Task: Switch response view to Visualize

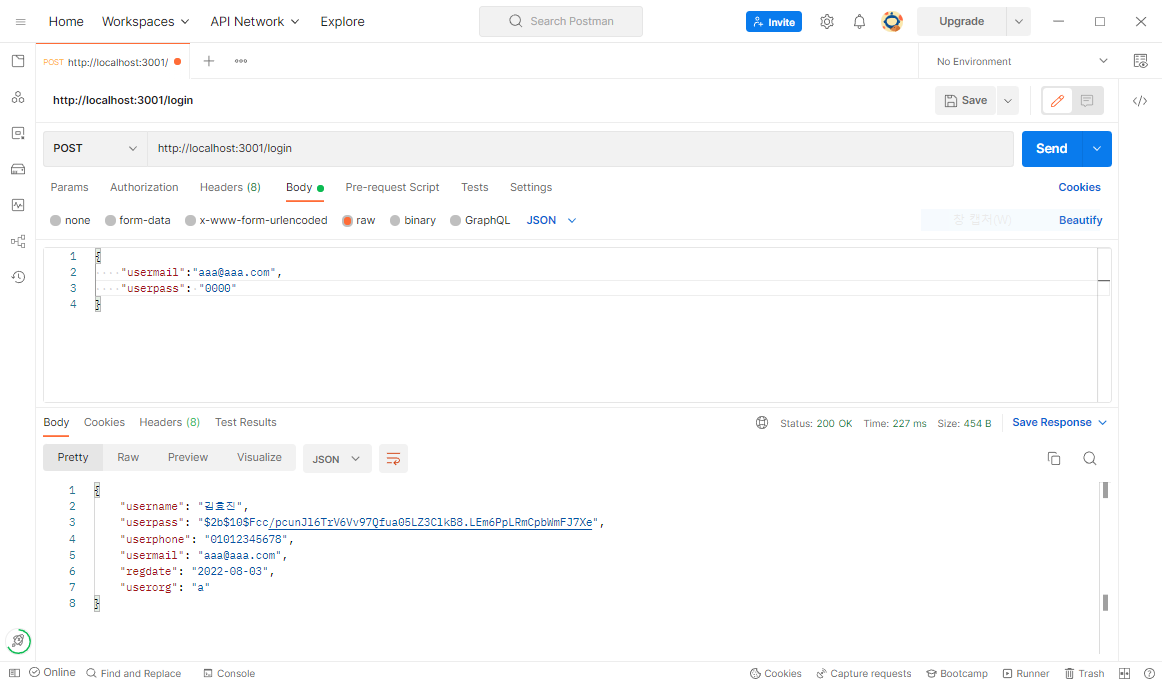Action: click(259, 457)
